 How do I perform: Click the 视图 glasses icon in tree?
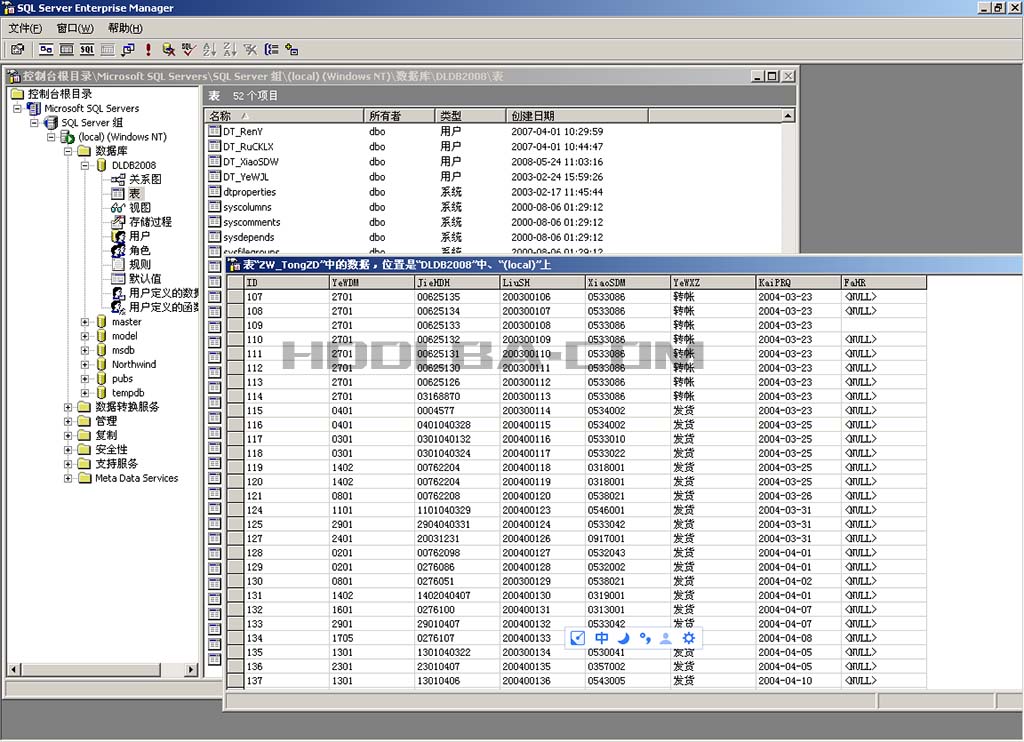point(118,208)
